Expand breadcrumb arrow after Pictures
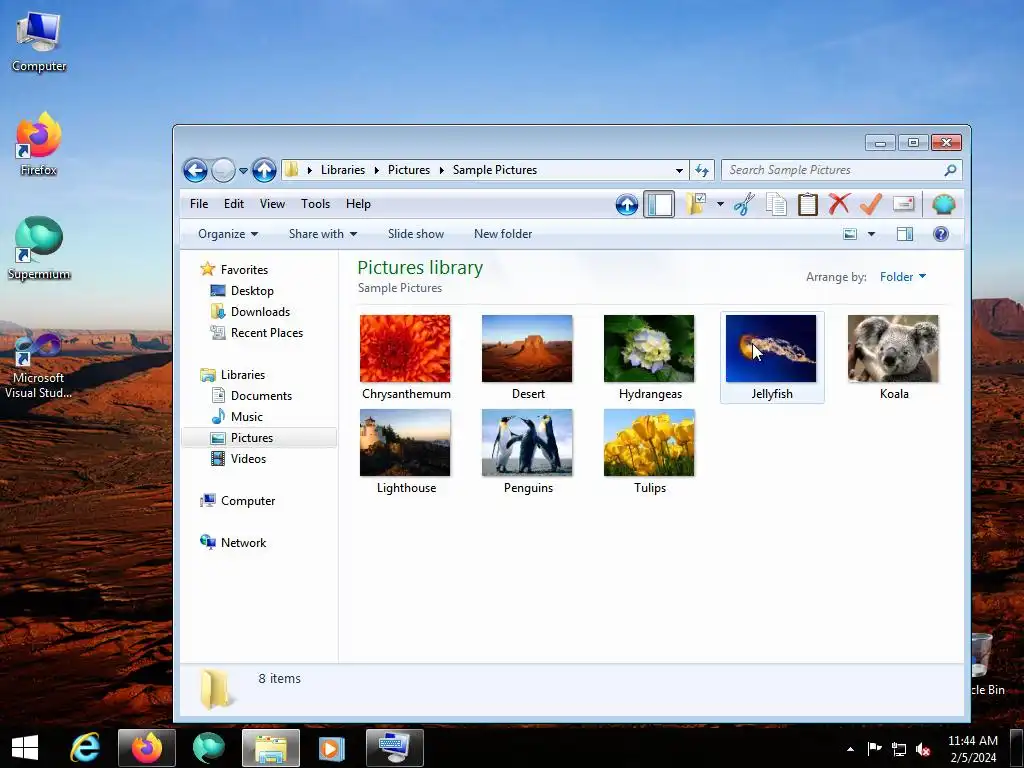Viewport: 1024px width, 768px height. coord(441,170)
